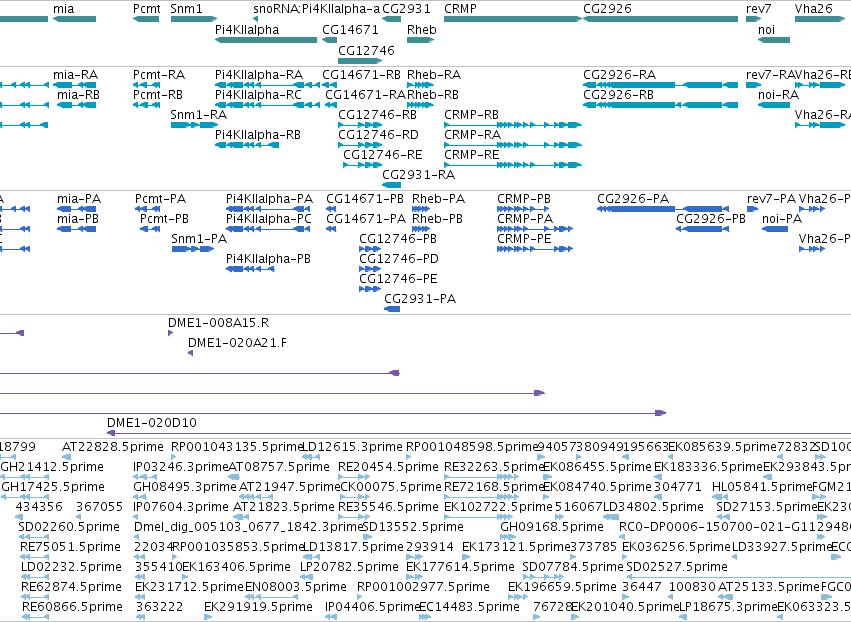
Task: Click the mia-RA transcript label
Action: 75,74
